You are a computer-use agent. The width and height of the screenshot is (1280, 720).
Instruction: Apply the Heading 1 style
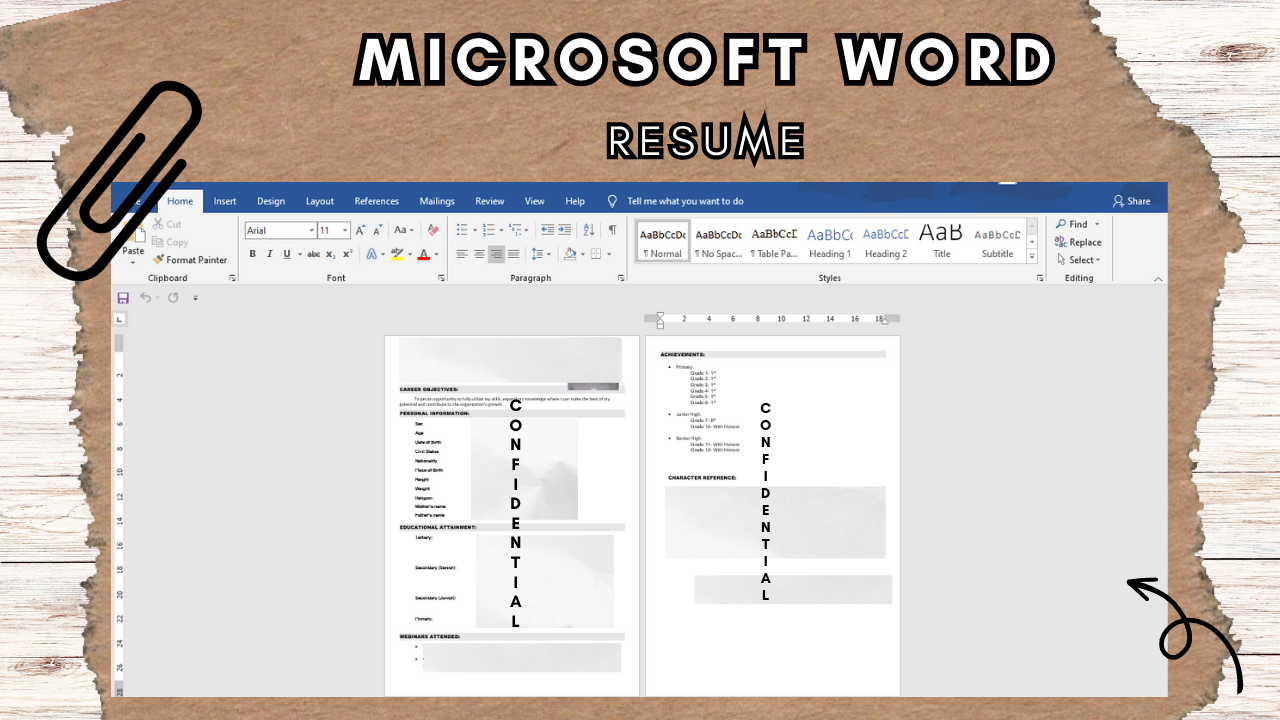tap(830, 241)
